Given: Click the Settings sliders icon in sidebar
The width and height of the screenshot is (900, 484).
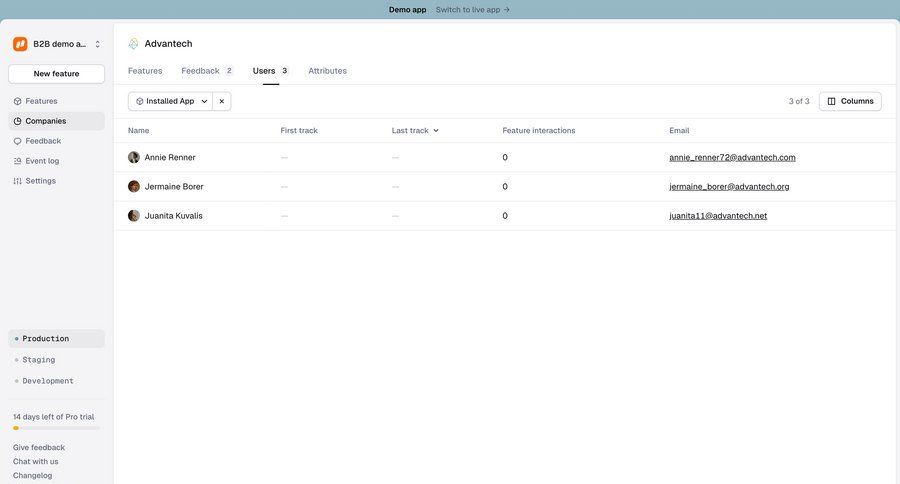Looking at the screenshot, I should (x=17, y=181).
